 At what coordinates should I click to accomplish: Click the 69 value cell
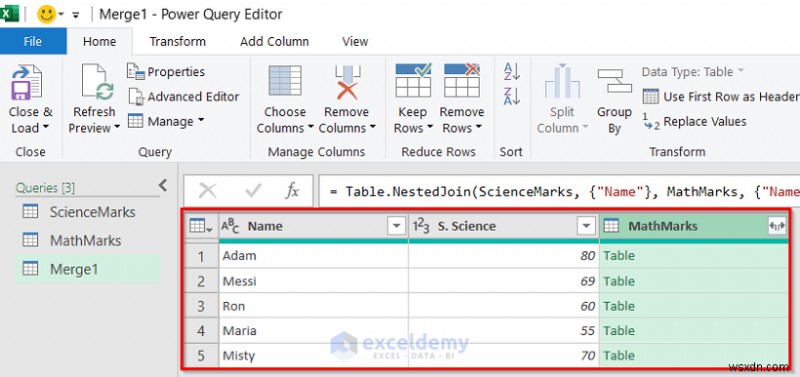point(504,281)
